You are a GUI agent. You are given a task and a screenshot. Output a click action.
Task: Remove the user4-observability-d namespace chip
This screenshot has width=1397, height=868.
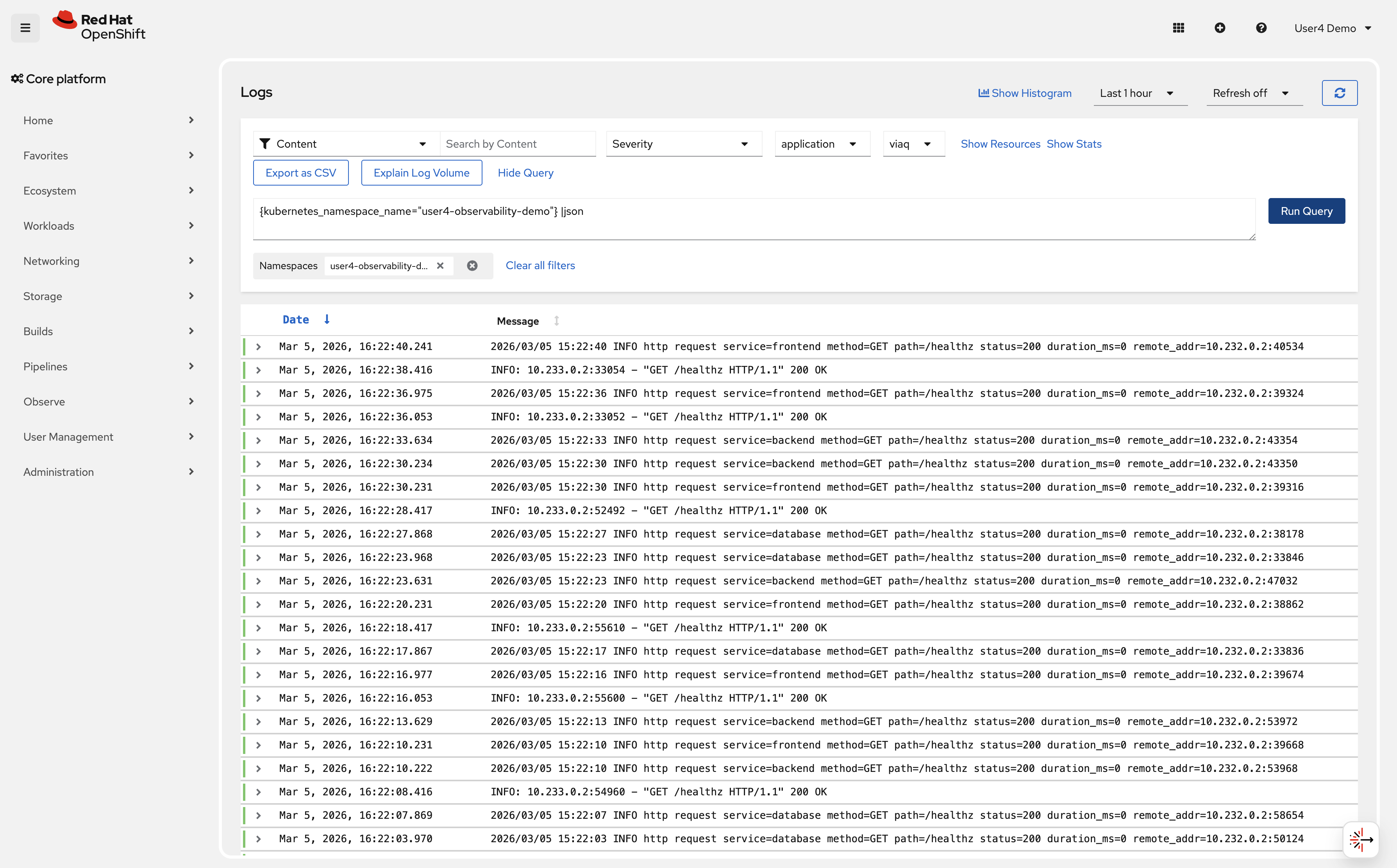pyautogui.click(x=440, y=265)
